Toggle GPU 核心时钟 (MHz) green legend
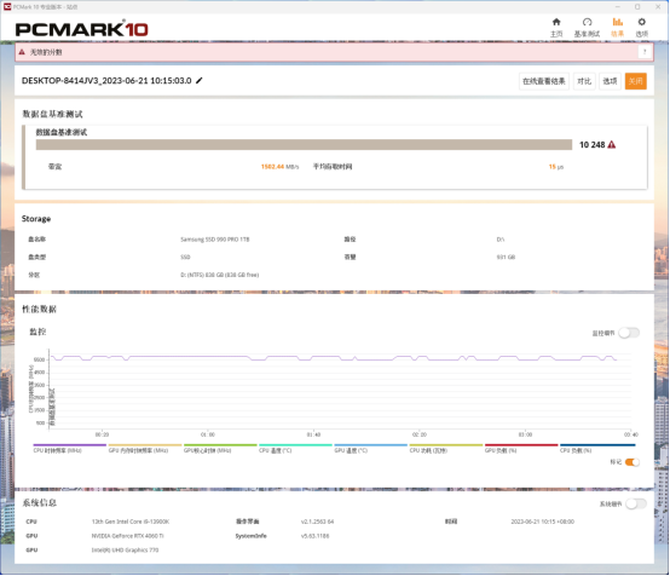Screen dimensions: 670x576 [x=220, y=448]
